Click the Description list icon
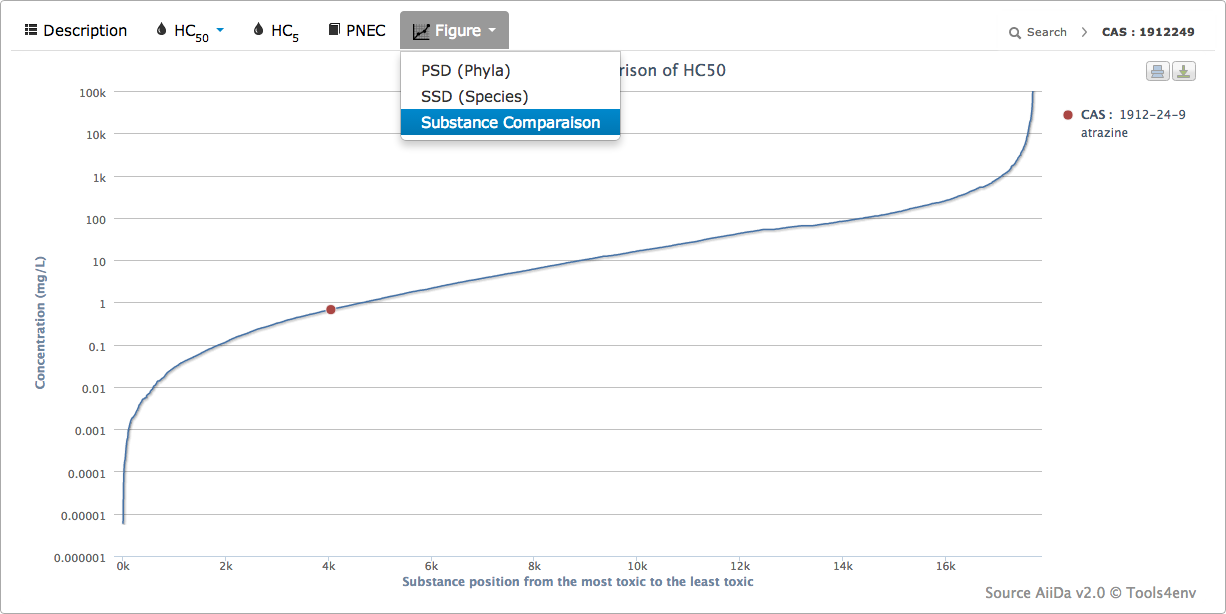The height and width of the screenshot is (614, 1226). pos(31,30)
